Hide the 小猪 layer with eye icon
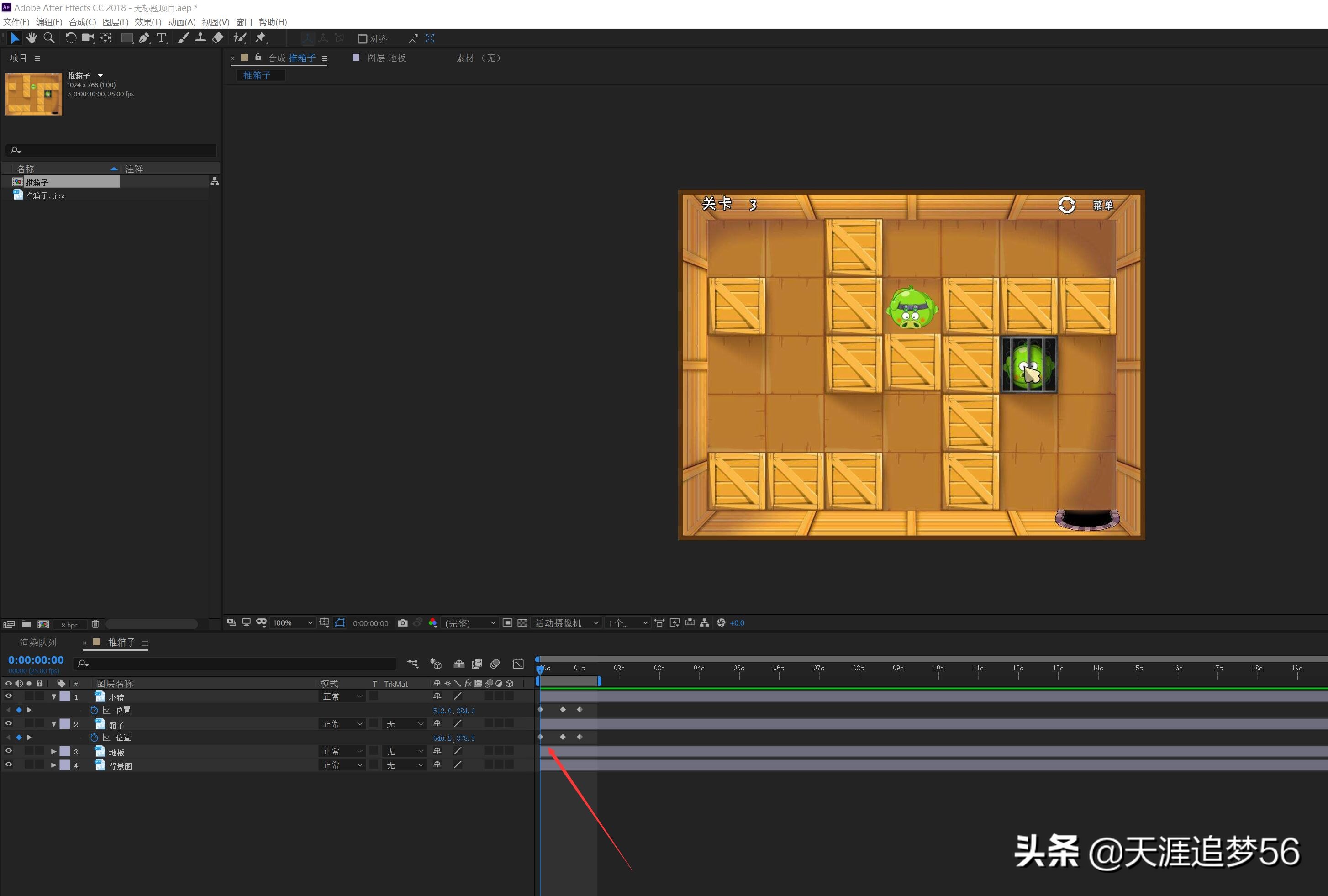 [x=9, y=696]
